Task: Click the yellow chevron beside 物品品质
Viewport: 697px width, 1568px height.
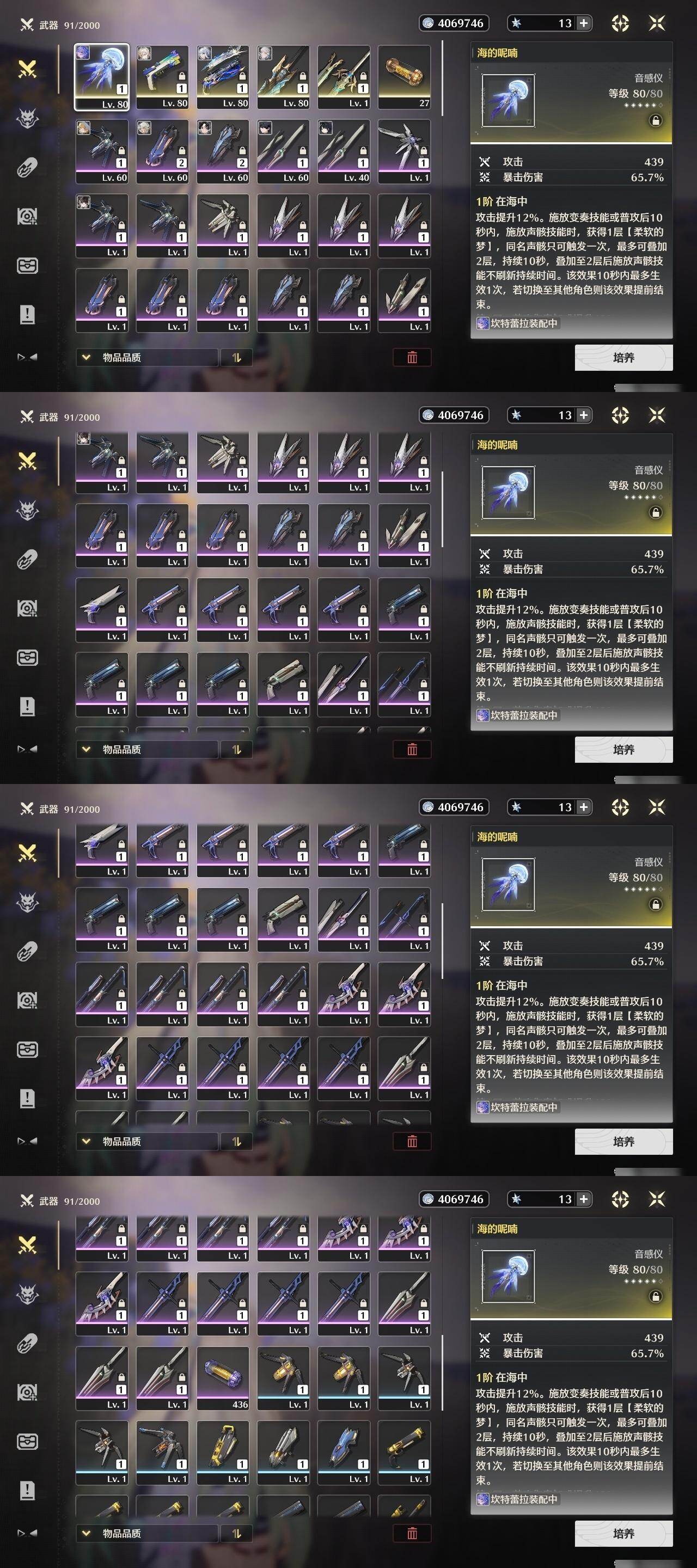Action: point(86,357)
